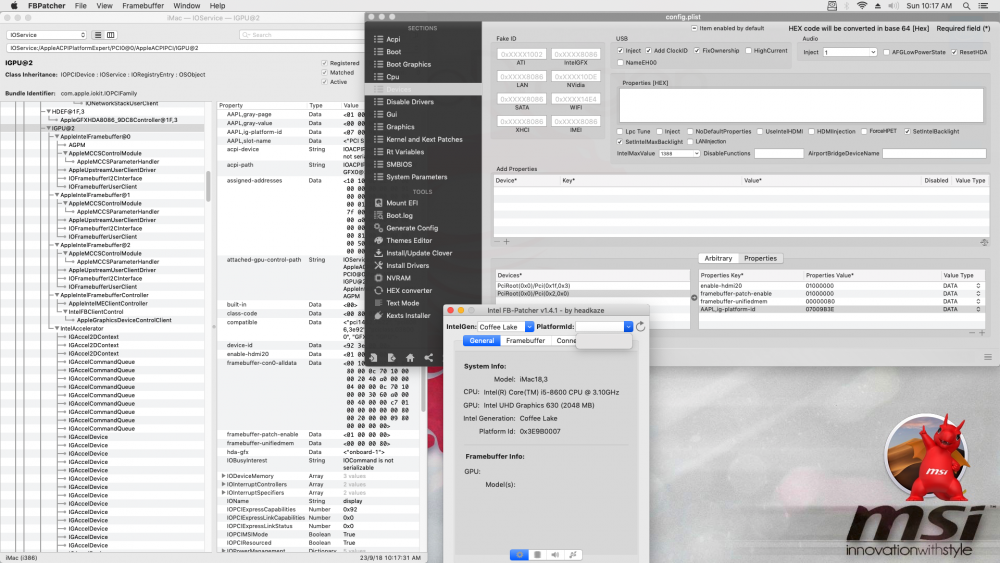Select the second icon in FB-Patcher bottom bar

click(x=537, y=555)
